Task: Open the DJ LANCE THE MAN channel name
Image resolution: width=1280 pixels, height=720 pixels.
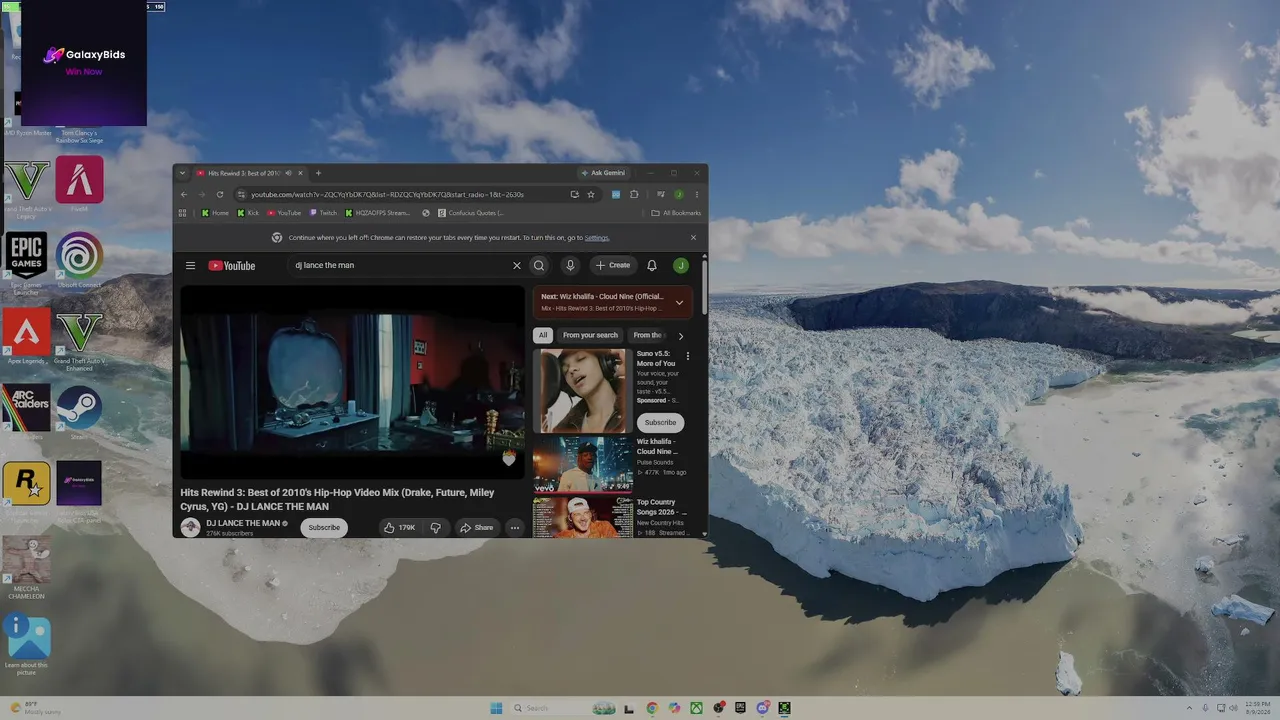Action: click(x=243, y=523)
